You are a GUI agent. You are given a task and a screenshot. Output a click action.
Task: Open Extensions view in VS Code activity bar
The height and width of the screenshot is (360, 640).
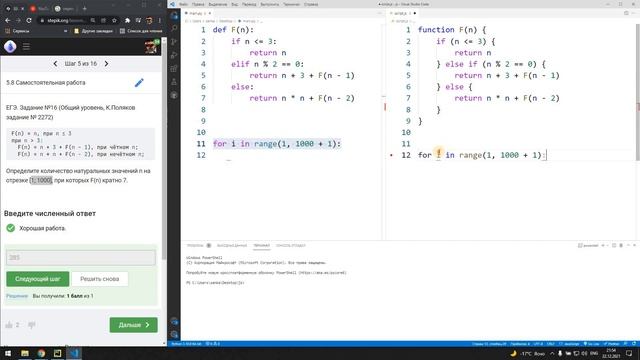click(x=174, y=69)
